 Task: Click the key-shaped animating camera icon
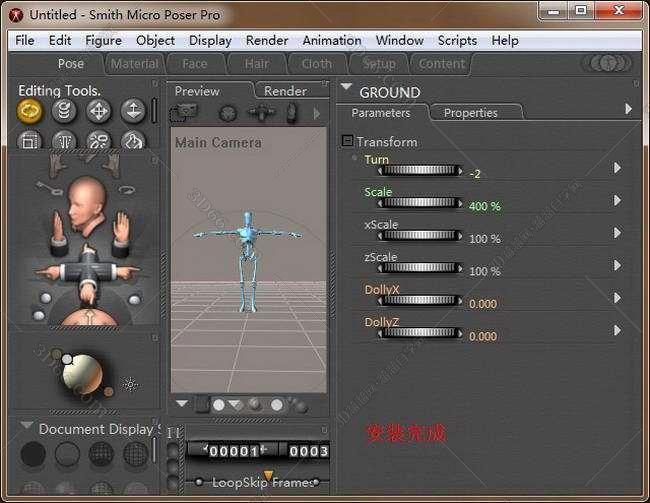(49, 187)
